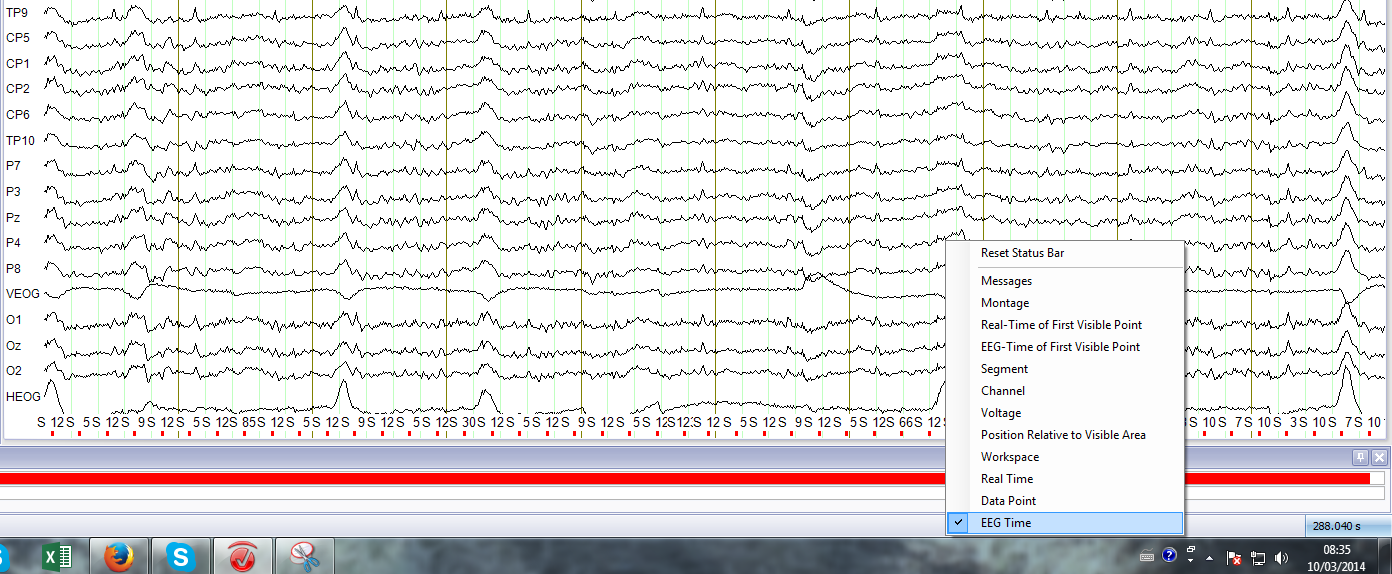Select the P3 channel label
The height and width of the screenshot is (574, 1392).
click(13, 191)
